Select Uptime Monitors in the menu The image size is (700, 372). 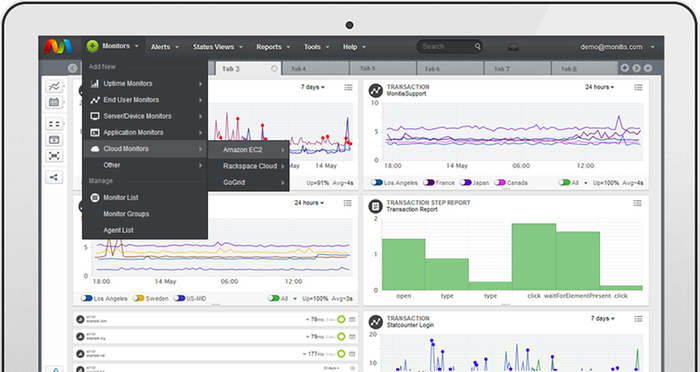(x=145, y=84)
